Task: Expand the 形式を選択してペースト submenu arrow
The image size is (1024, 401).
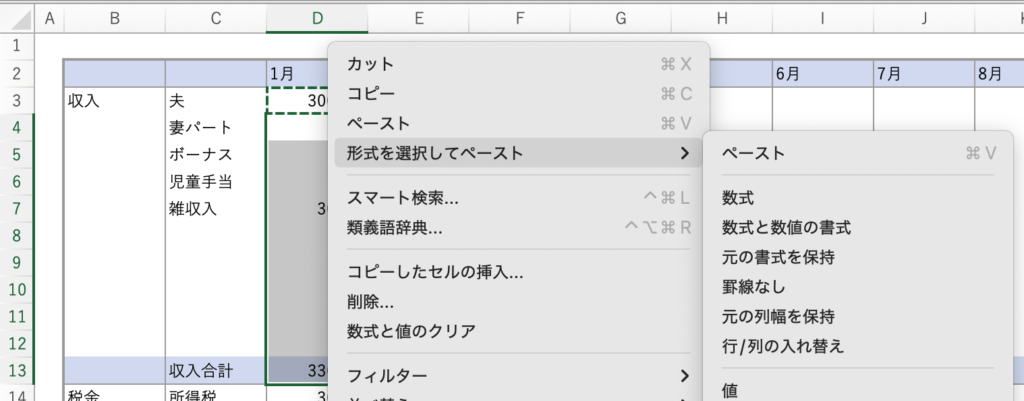Action: coord(684,153)
